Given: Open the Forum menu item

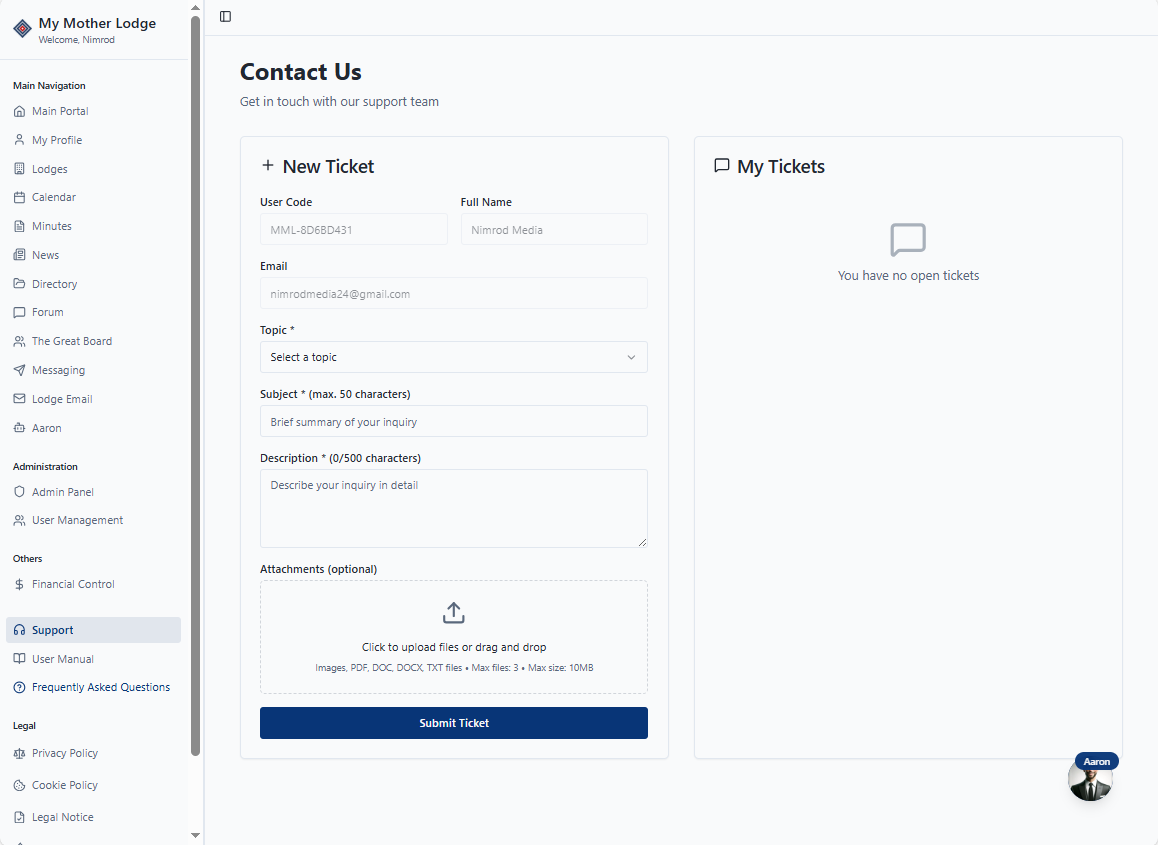Looking at the screenshot, I should point(47,312).
